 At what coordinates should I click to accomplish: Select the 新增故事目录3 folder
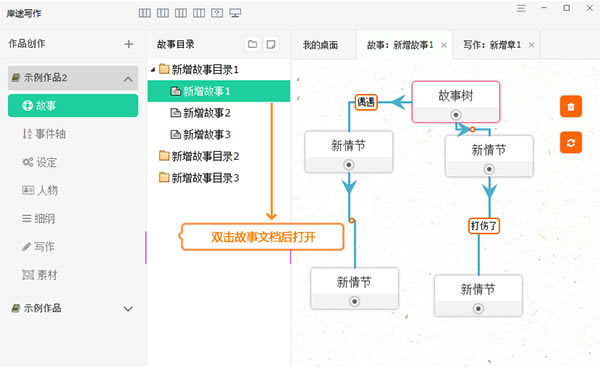(199, 178)
